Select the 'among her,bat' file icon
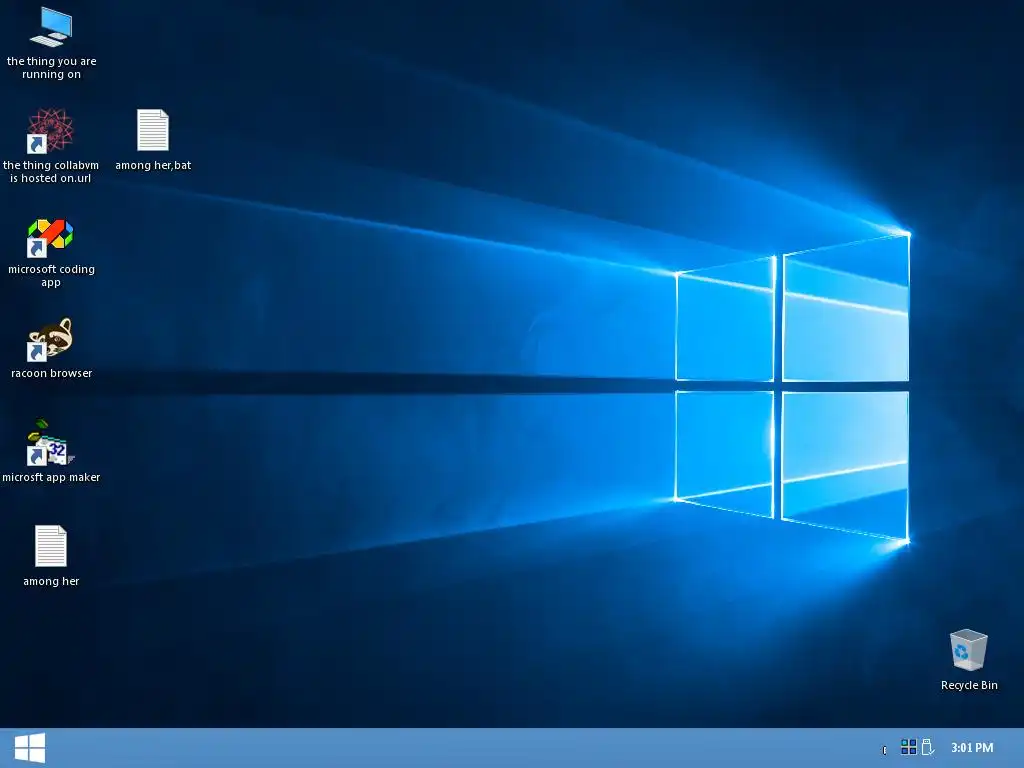This screenshot has width=1024, height=768. (x=153, y=130)
